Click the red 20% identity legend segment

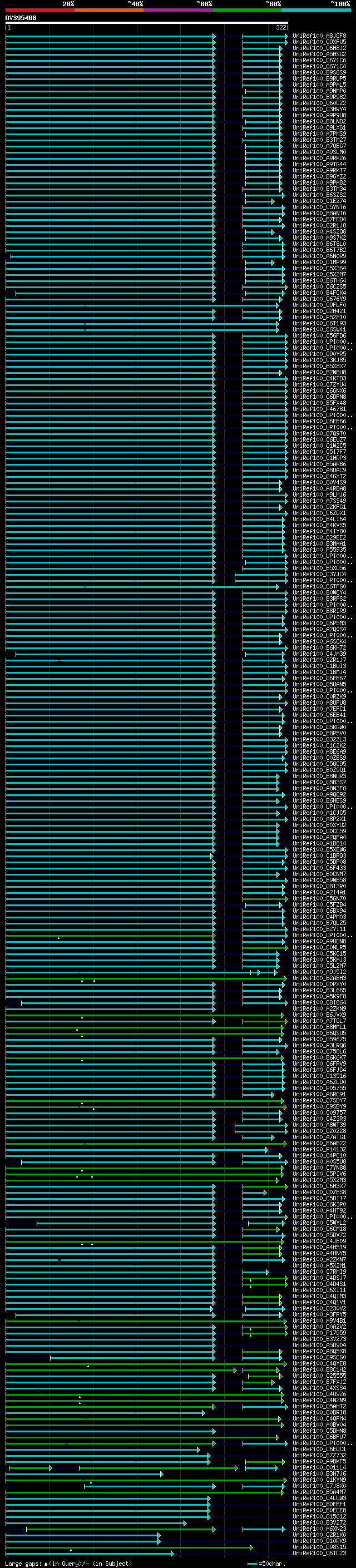point(40,10)
